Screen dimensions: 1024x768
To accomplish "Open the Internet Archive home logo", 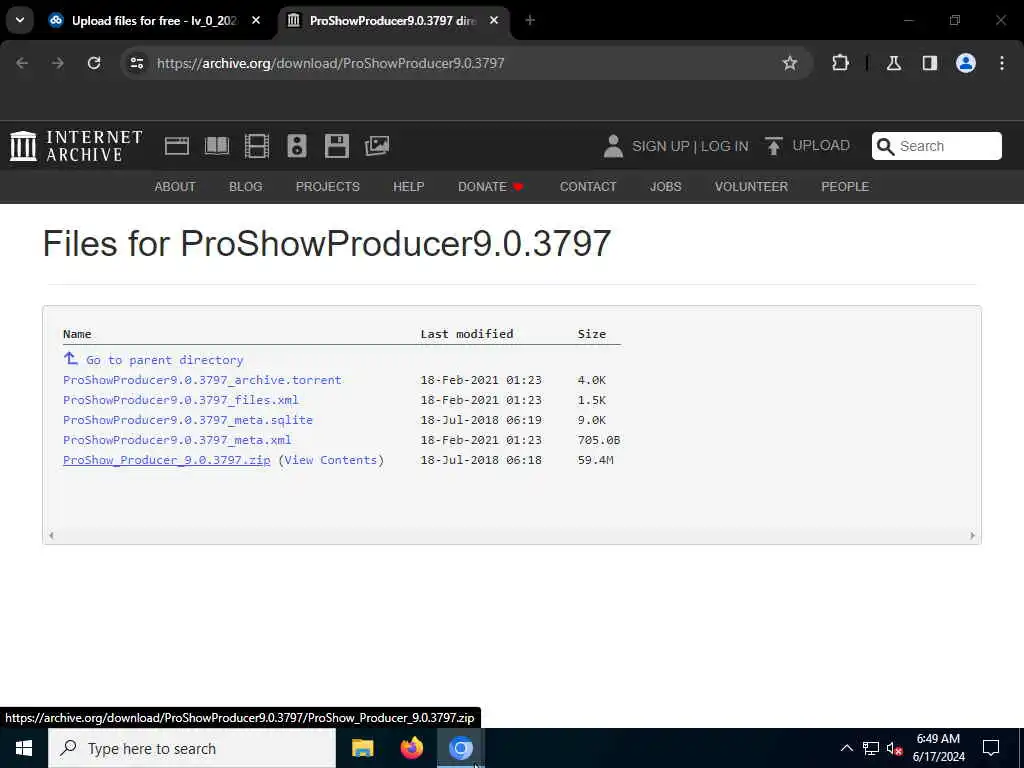I will 76,146.
